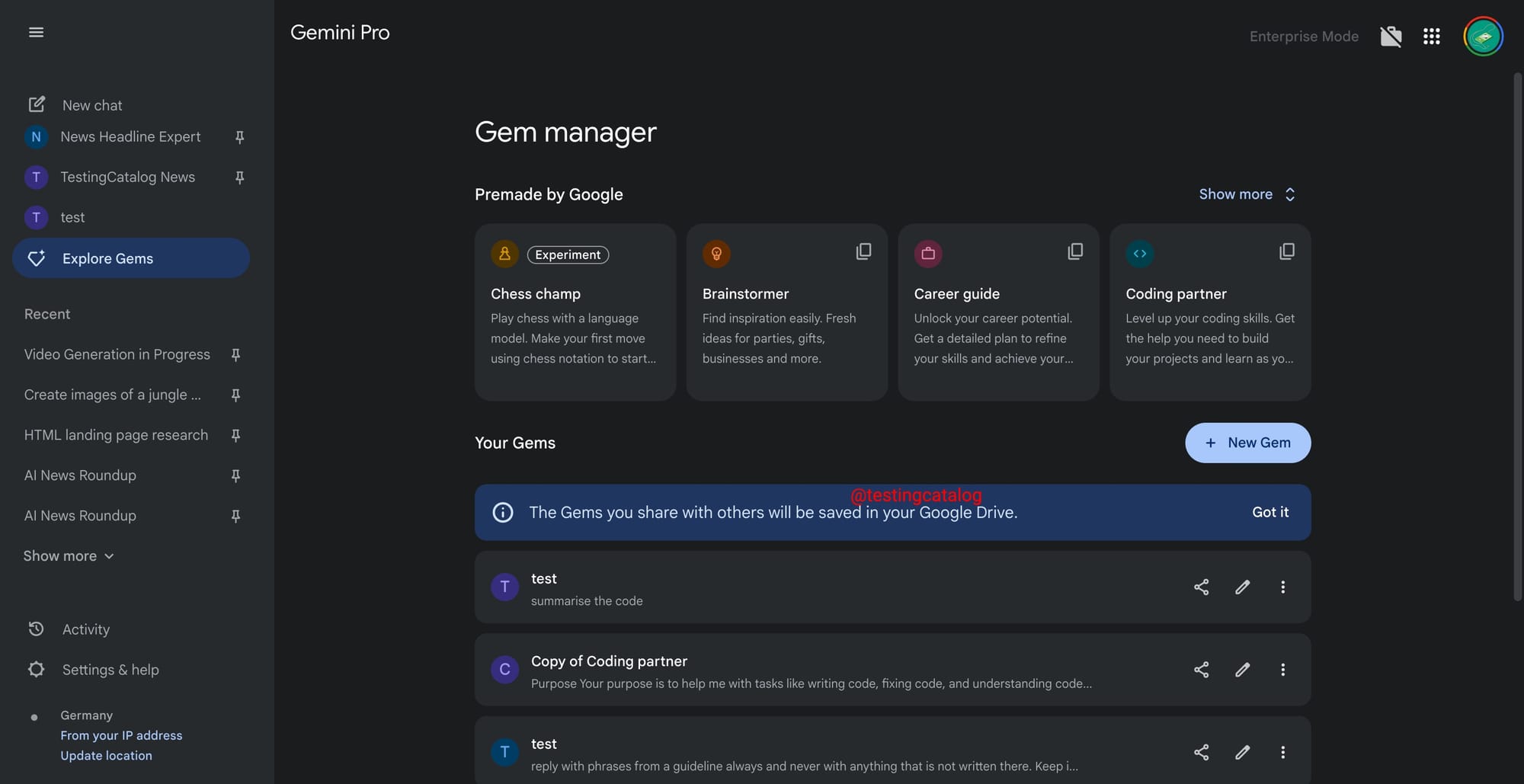The image size is (1524, 784).
Task: Open the account profile avatar
Action: coord(1483,36)
